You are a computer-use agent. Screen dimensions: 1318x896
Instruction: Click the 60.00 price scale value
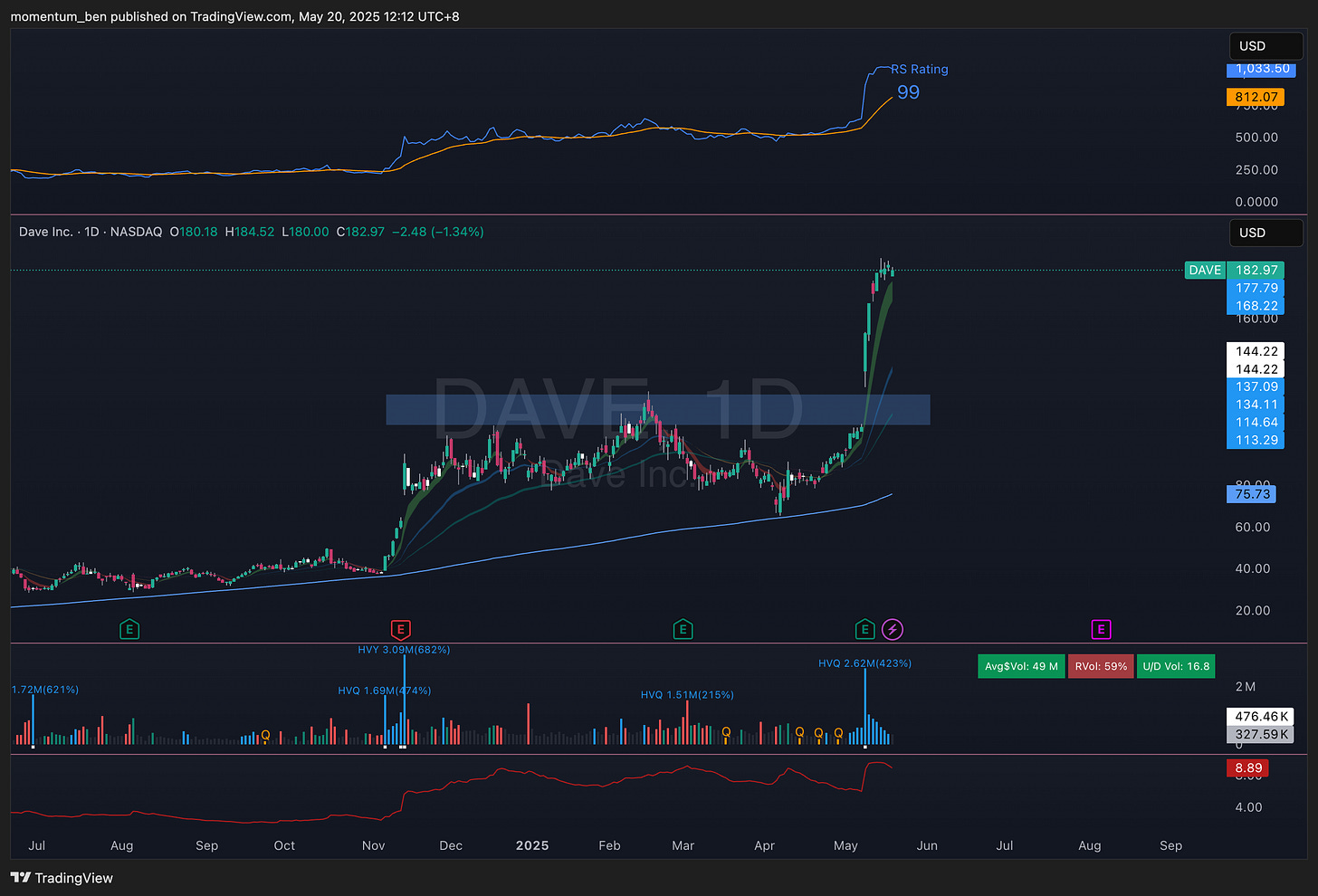1253,527
